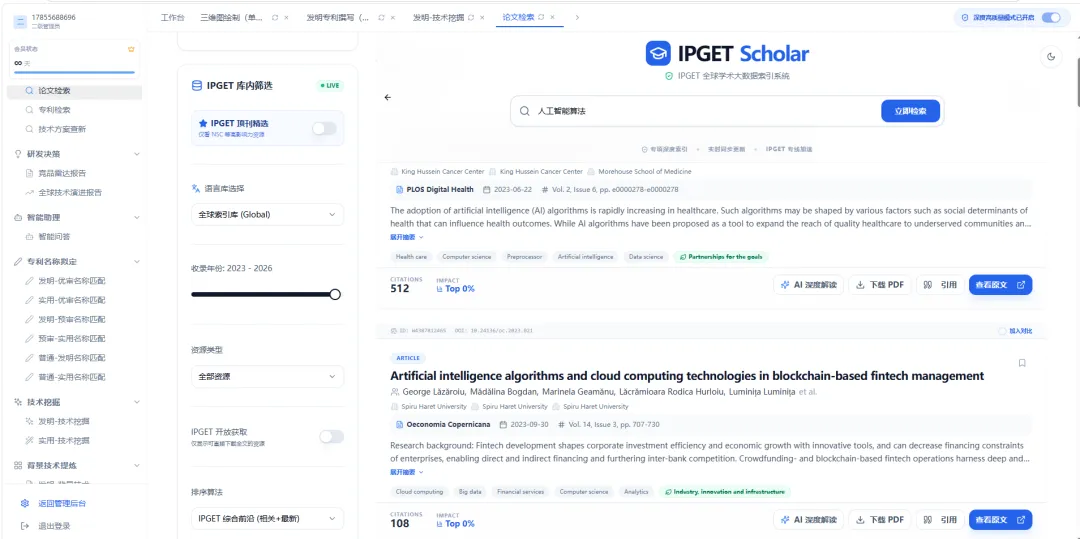Screen dimensions: 1080x539
Task: Click the database icon beside IPGET 库内筛选
Action: (196, 85)
